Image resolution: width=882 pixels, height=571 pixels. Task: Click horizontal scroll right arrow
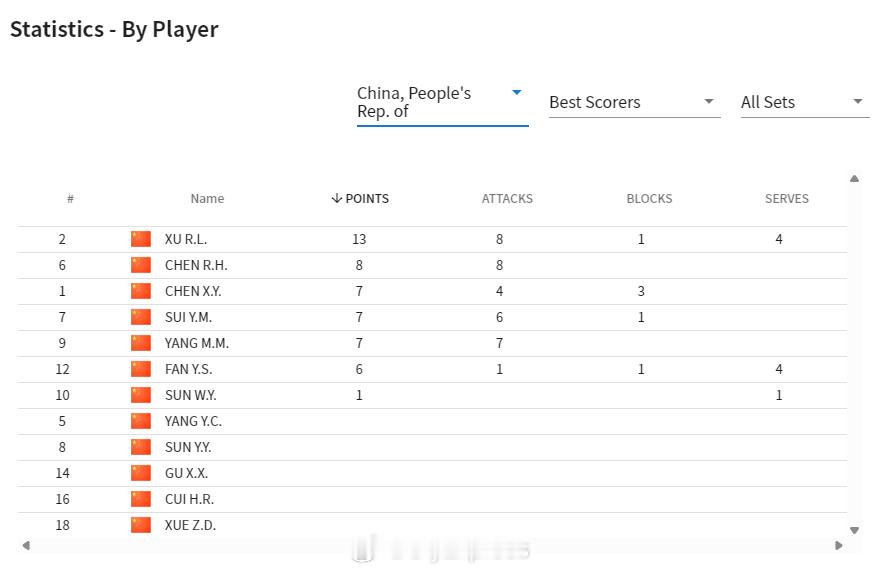[x=838, y=545]
